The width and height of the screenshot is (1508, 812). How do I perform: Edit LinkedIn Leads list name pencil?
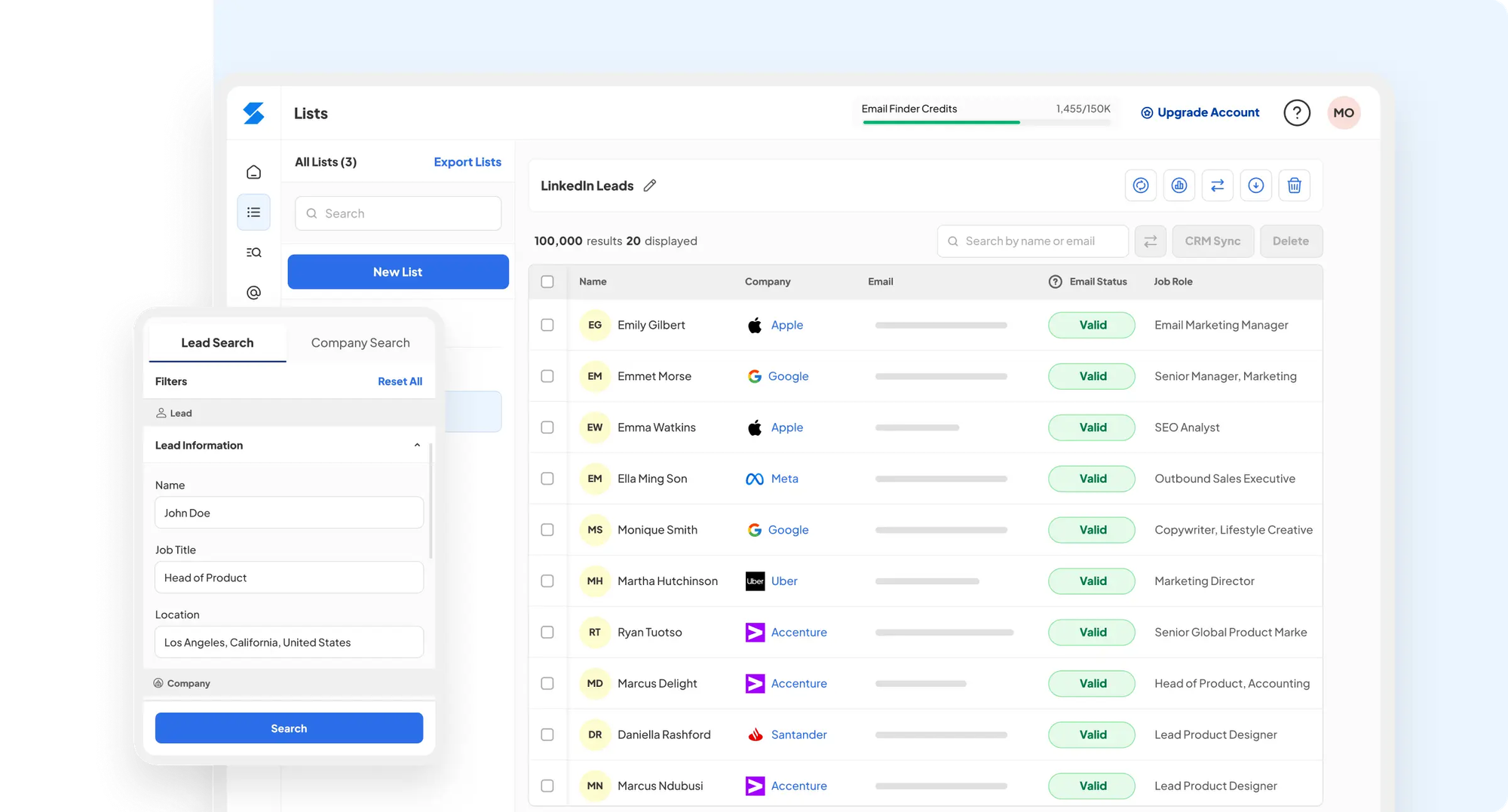tap(650, 185)
